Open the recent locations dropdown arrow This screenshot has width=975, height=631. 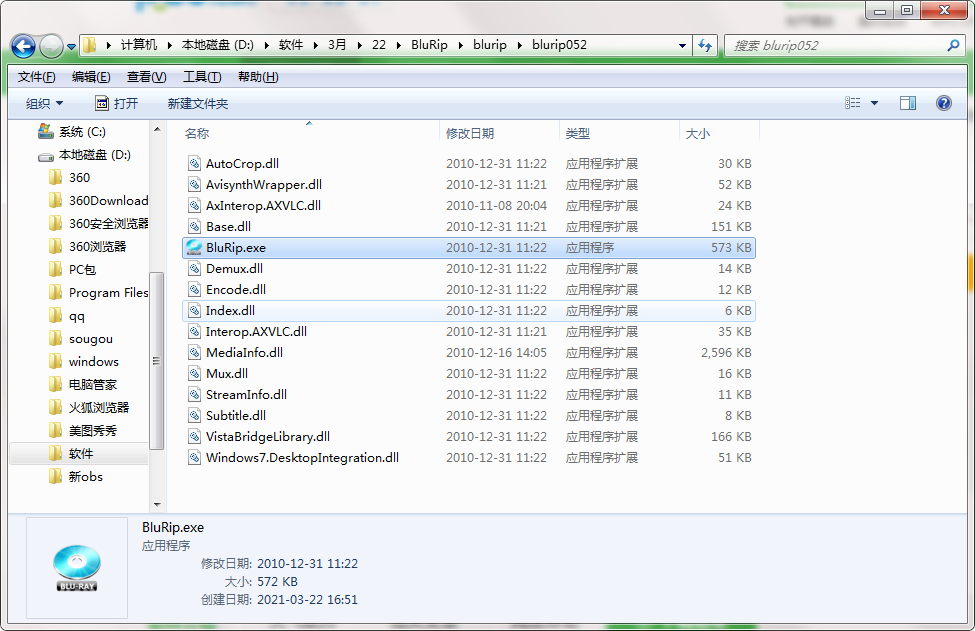[x=71, y=47]
